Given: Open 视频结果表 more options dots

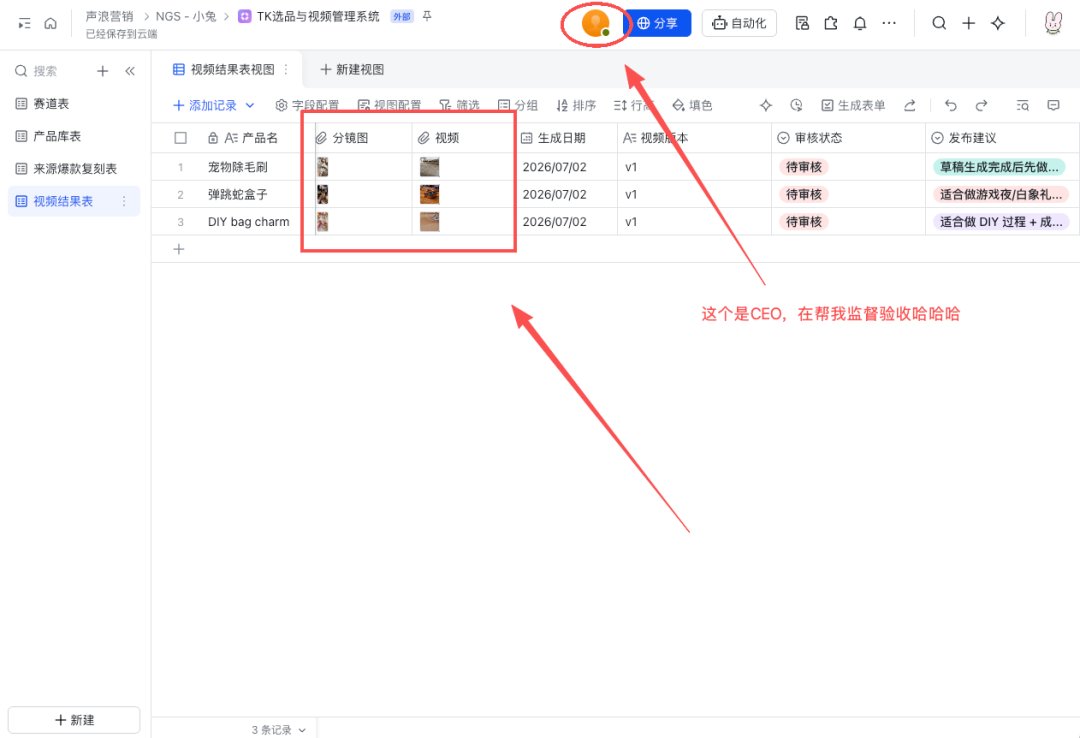Looking at the screenshot, I should click(x=124, y=201).
